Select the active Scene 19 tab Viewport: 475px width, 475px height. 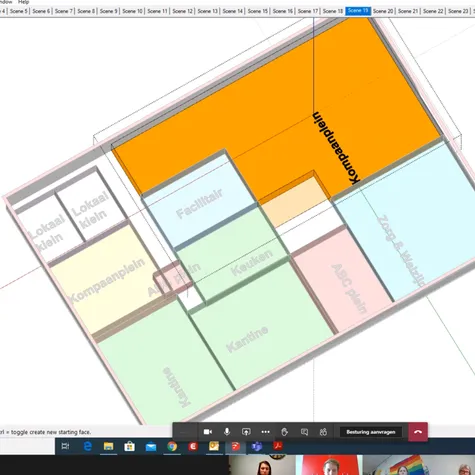pyautogui.click(x=358, y=11)
